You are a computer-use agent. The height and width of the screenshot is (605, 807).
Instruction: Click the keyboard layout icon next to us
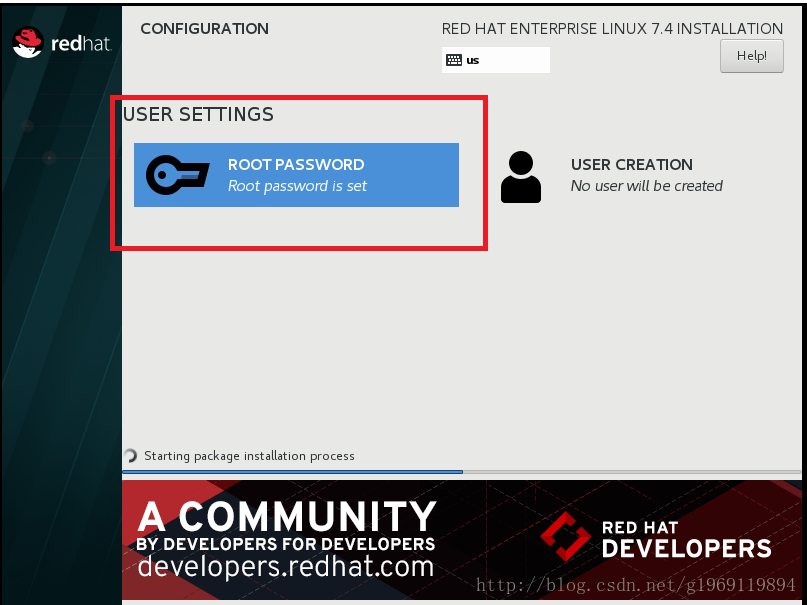pos(454,60)
